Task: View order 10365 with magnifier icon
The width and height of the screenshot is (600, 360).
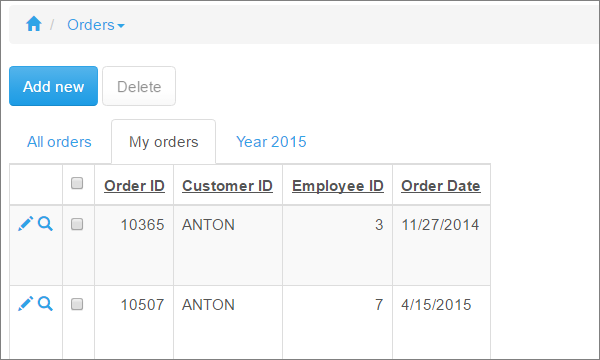Action: (x=46, y=223)
